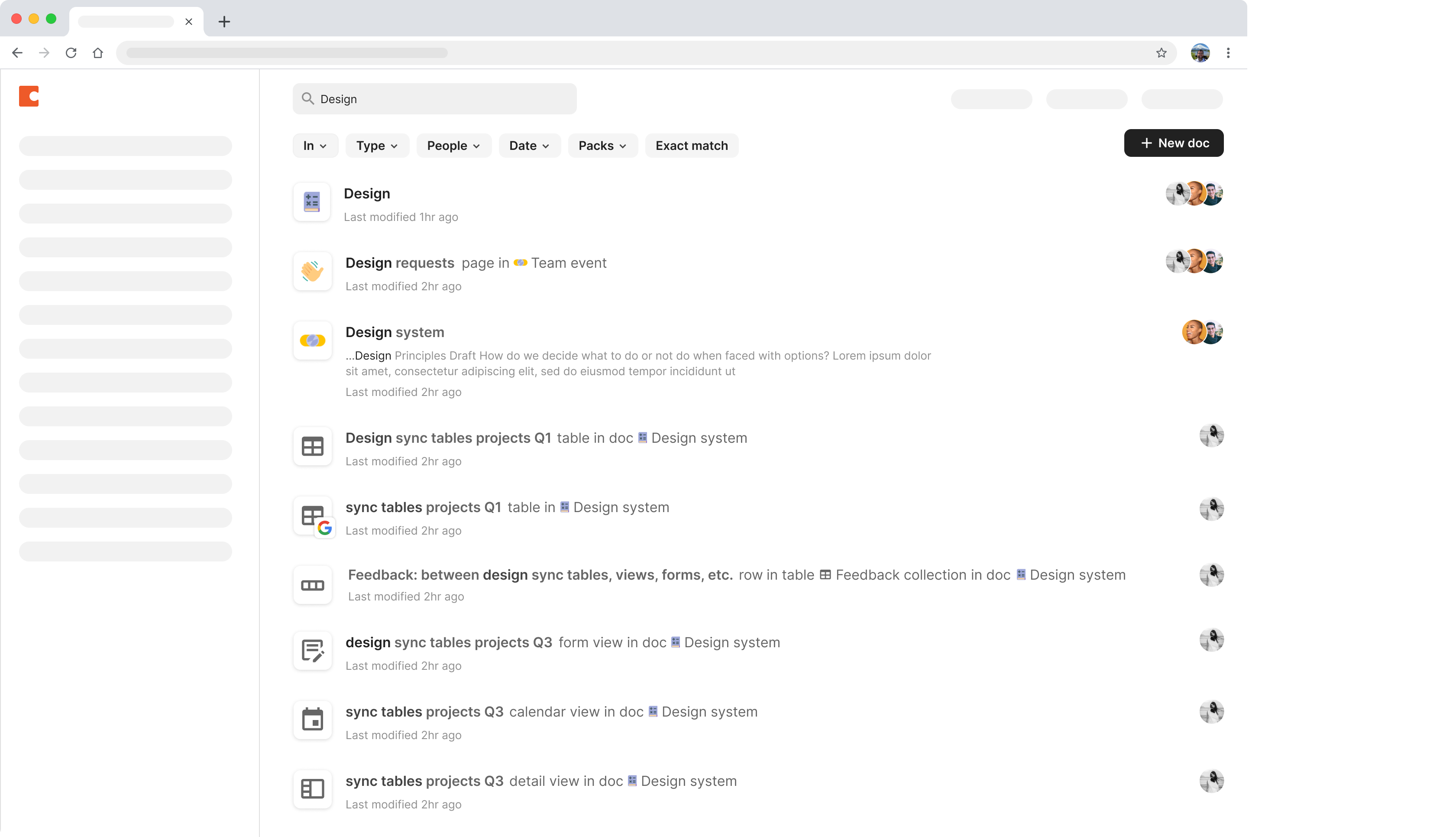This screenshot has height=837, width=1456.
Task: Expand the Date filter dropdown
Action: click(x=529, y=146)
